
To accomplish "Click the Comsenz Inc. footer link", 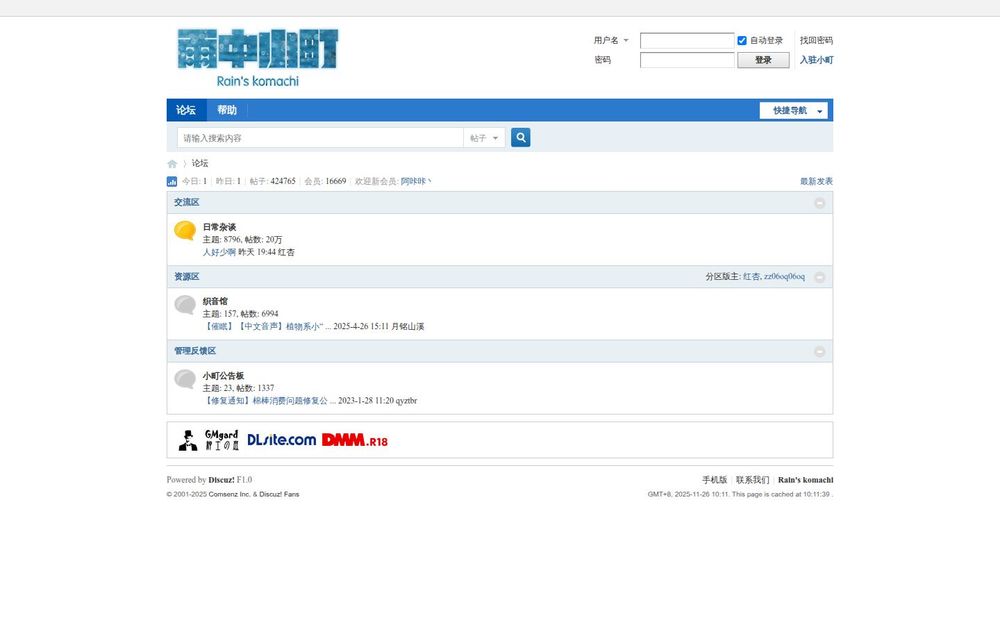I will (229, 494).
